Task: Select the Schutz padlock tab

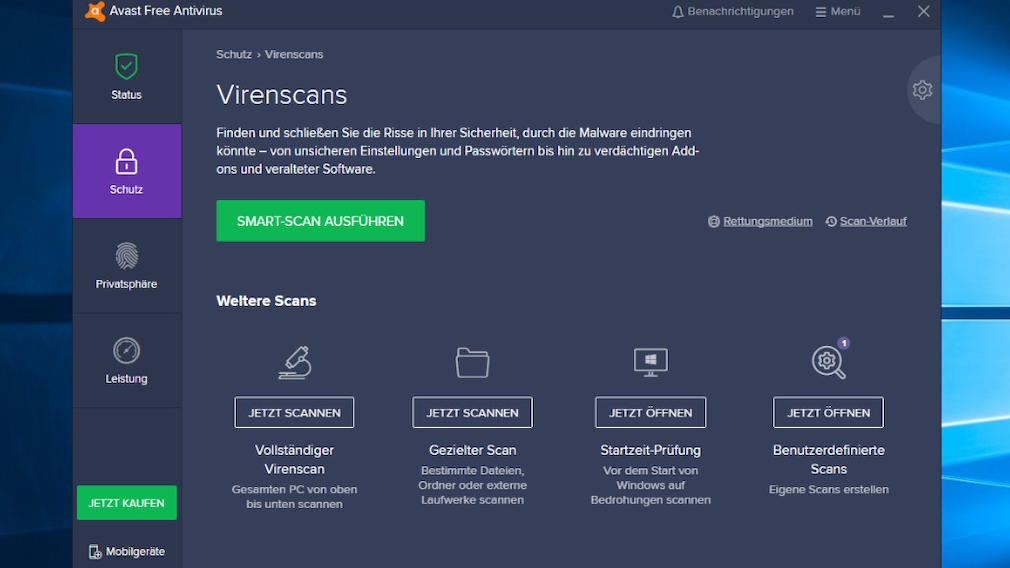Action: 126,171
